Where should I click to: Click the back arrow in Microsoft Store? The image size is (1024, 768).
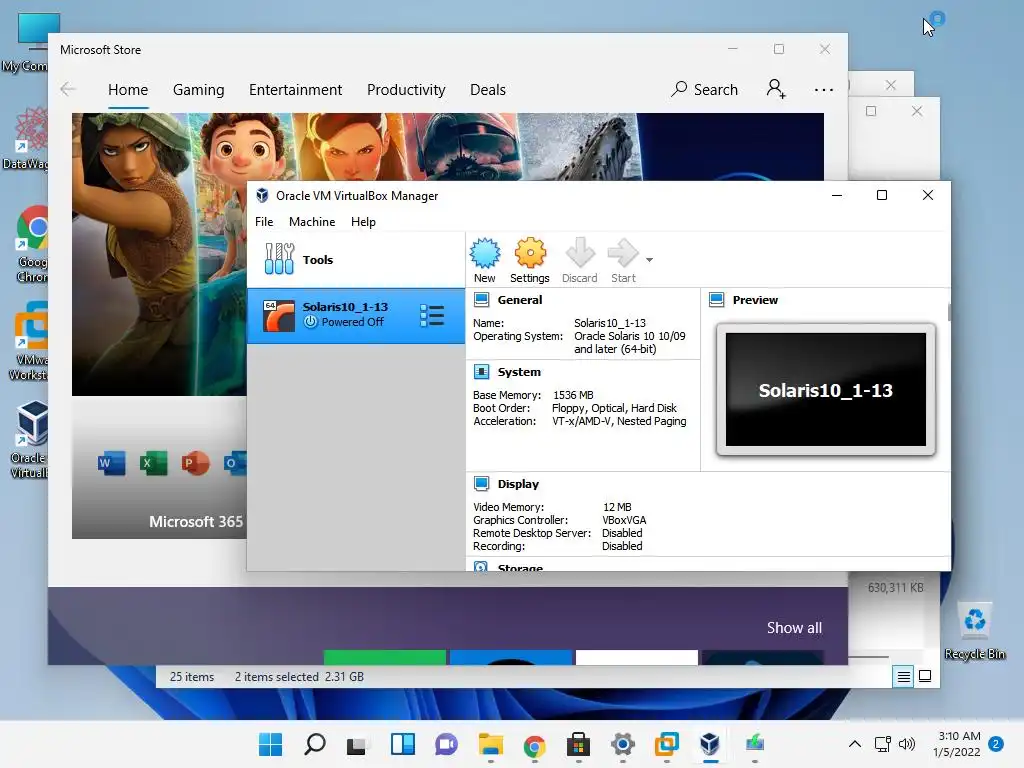point(68,89)
